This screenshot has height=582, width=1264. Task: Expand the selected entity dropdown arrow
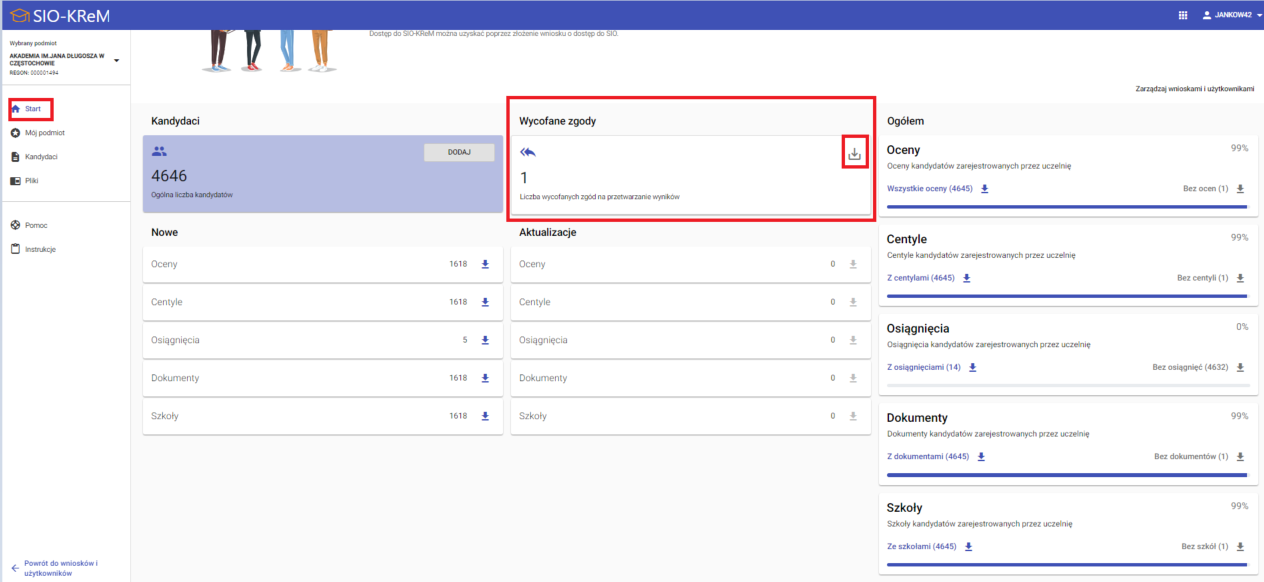pyautogui.click(x=117, y=61)
